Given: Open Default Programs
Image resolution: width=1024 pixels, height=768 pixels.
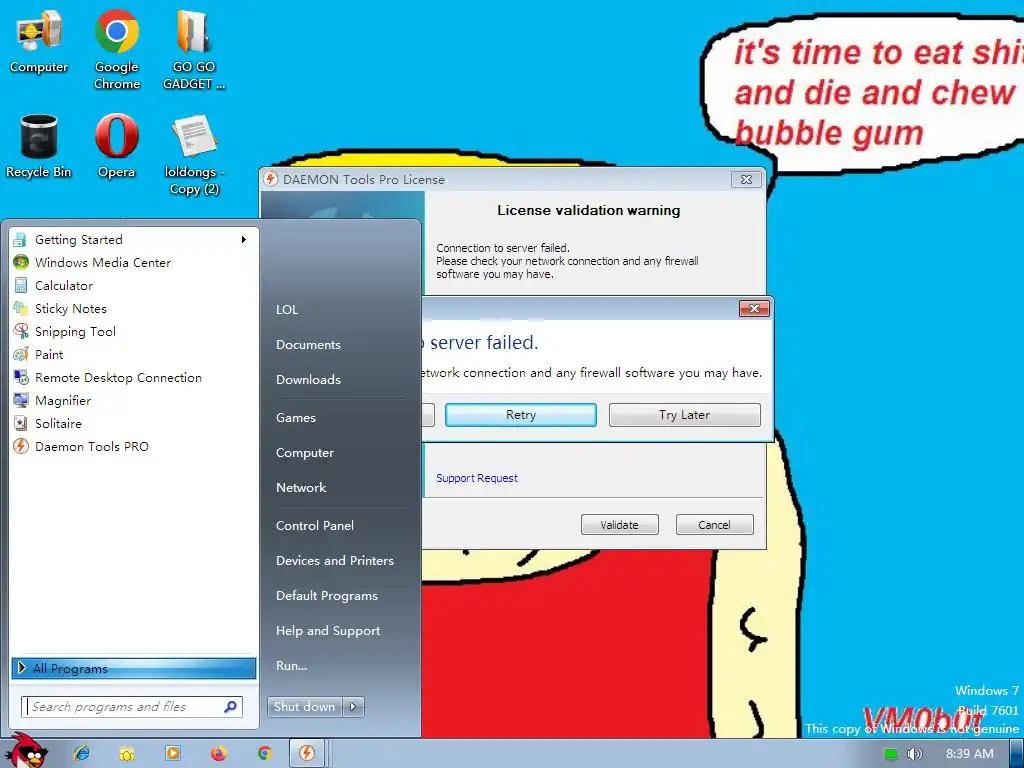Looking at the screenshot, I should (x=327, y=596).
